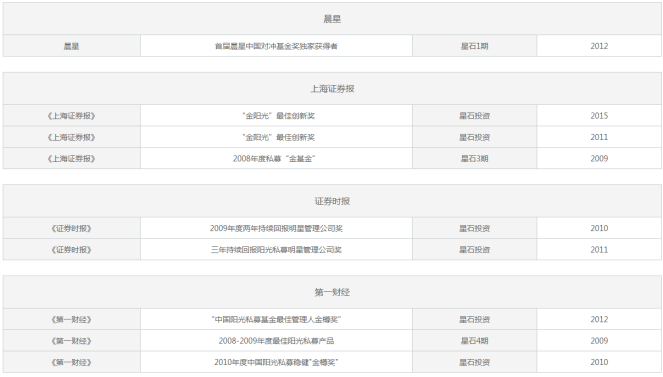663x377 pixels.
Task: Click the 上海证券报 section header
Action: pos(332,88)
